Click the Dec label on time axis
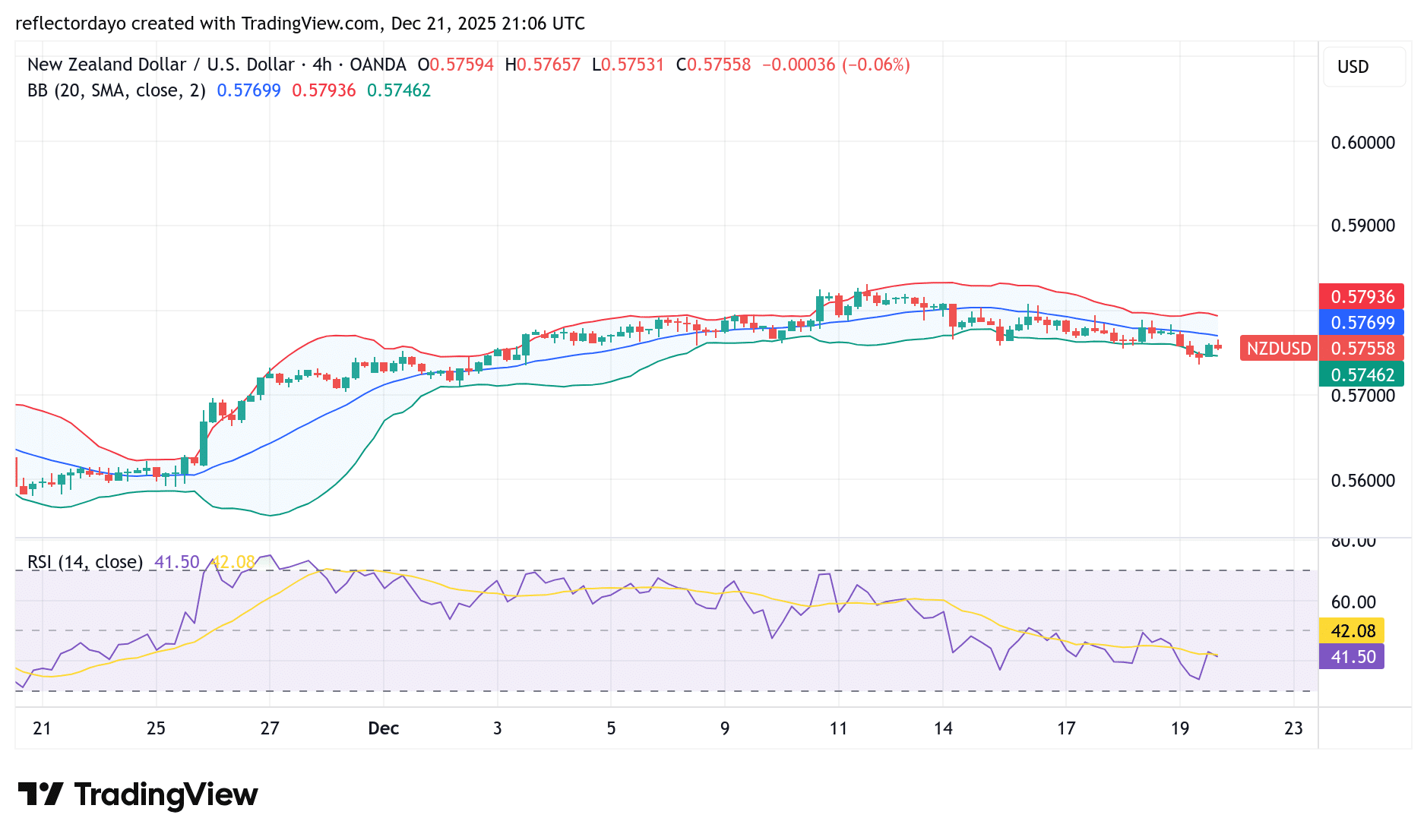This screenshot has height=840, width=1427. [x=384, y=728]
